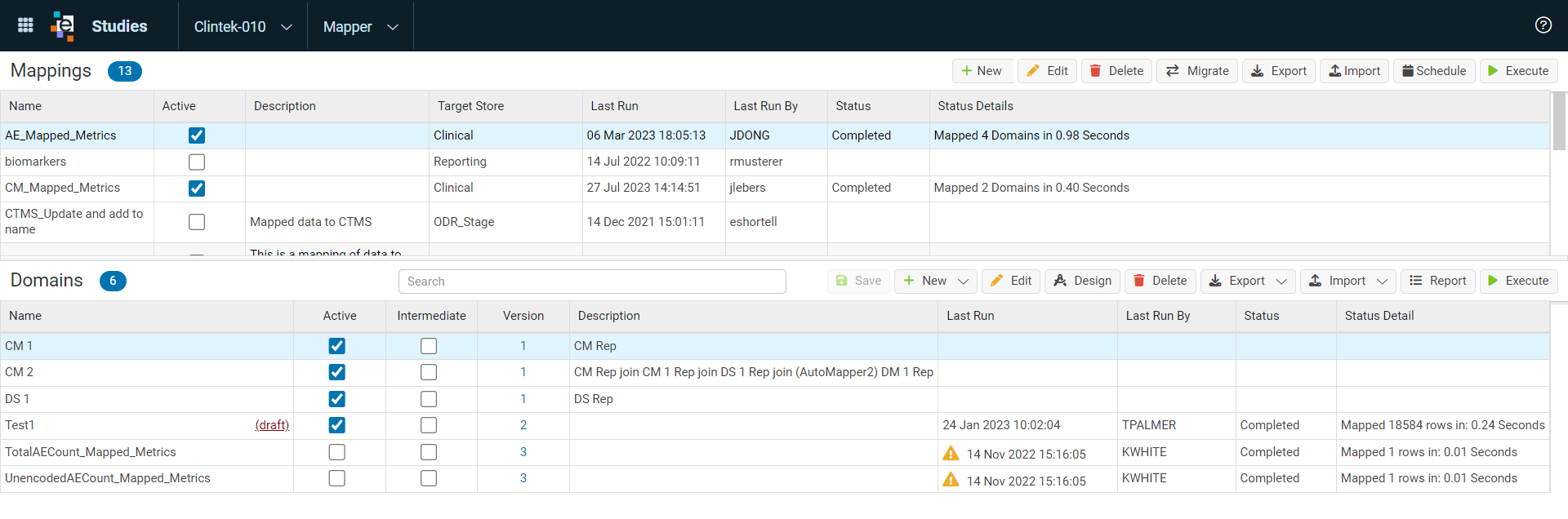Click Delete button in Domains toolbar
1568x519 pixels.
click(x=1160, y=281)
